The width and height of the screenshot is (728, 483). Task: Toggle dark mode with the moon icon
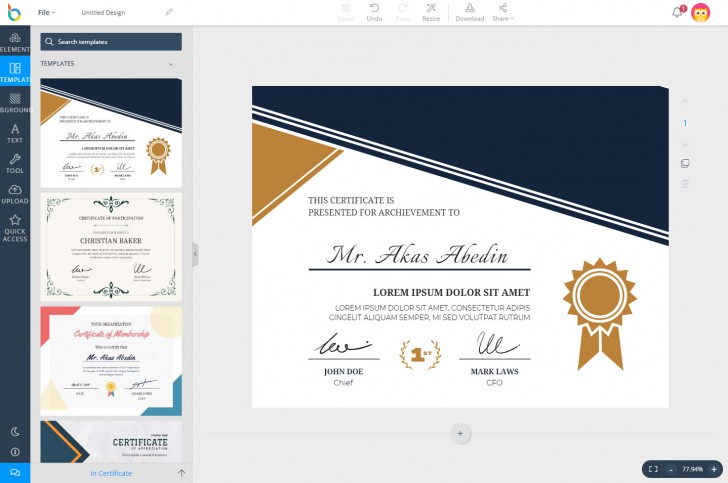15,431
